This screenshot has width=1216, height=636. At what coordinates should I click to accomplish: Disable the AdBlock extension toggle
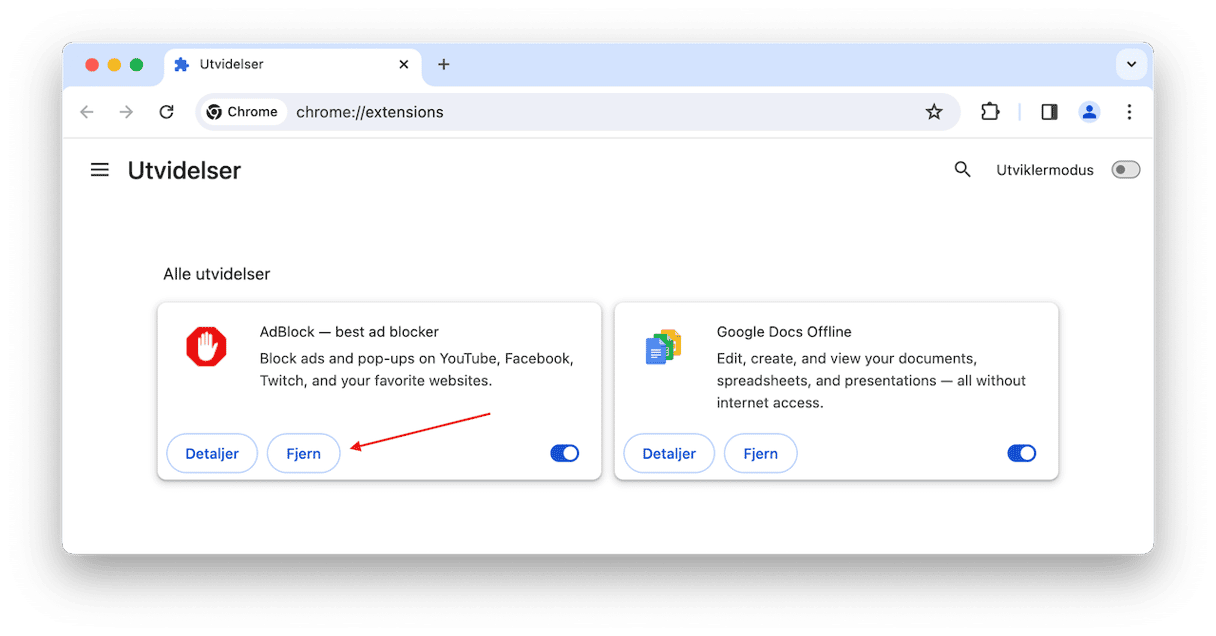[565, 453]
